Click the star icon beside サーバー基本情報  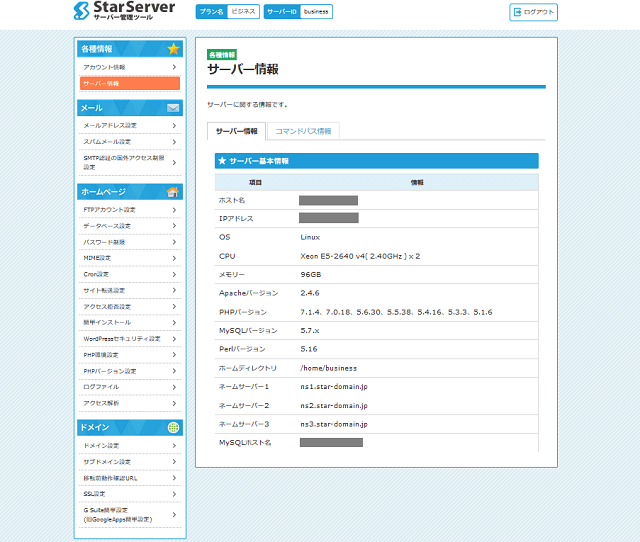[222, 161]
